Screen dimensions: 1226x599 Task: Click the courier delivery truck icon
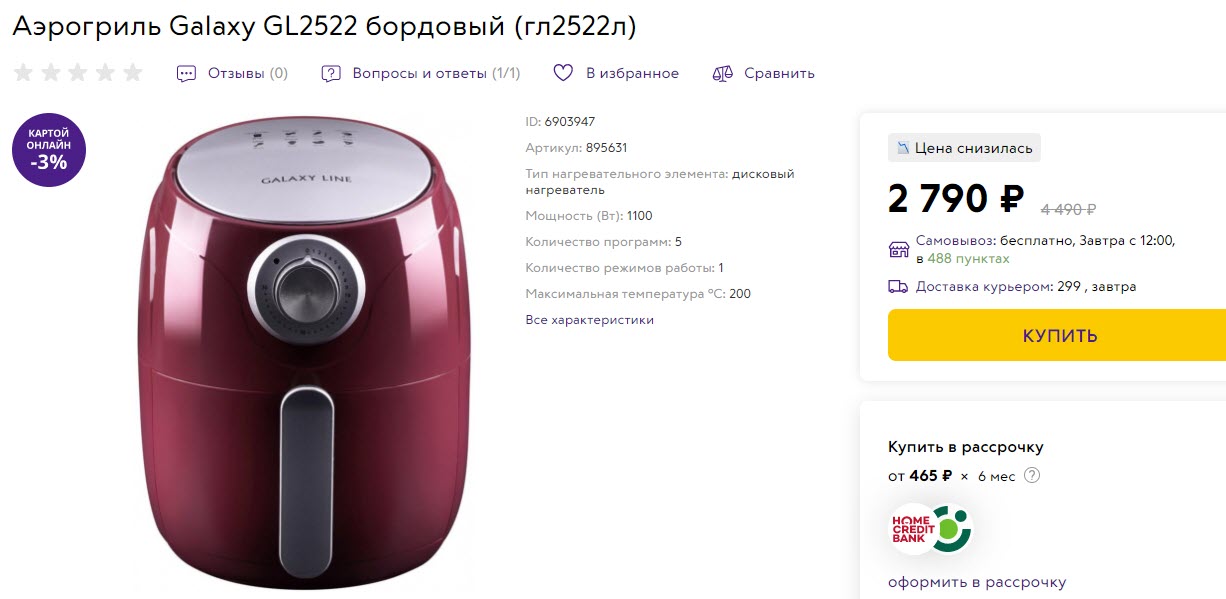coord(898,286)
